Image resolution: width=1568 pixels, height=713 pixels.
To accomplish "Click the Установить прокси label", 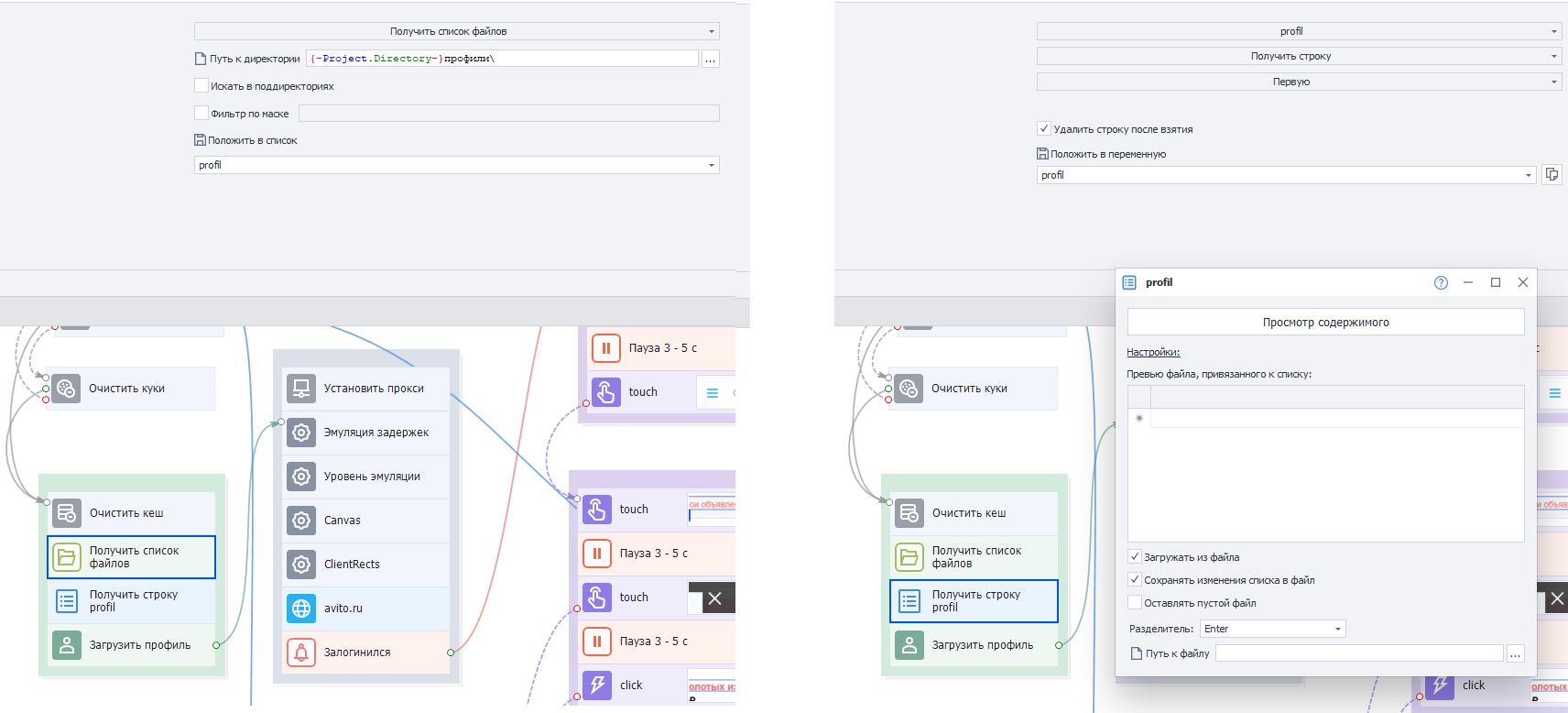I will point(374,389).
